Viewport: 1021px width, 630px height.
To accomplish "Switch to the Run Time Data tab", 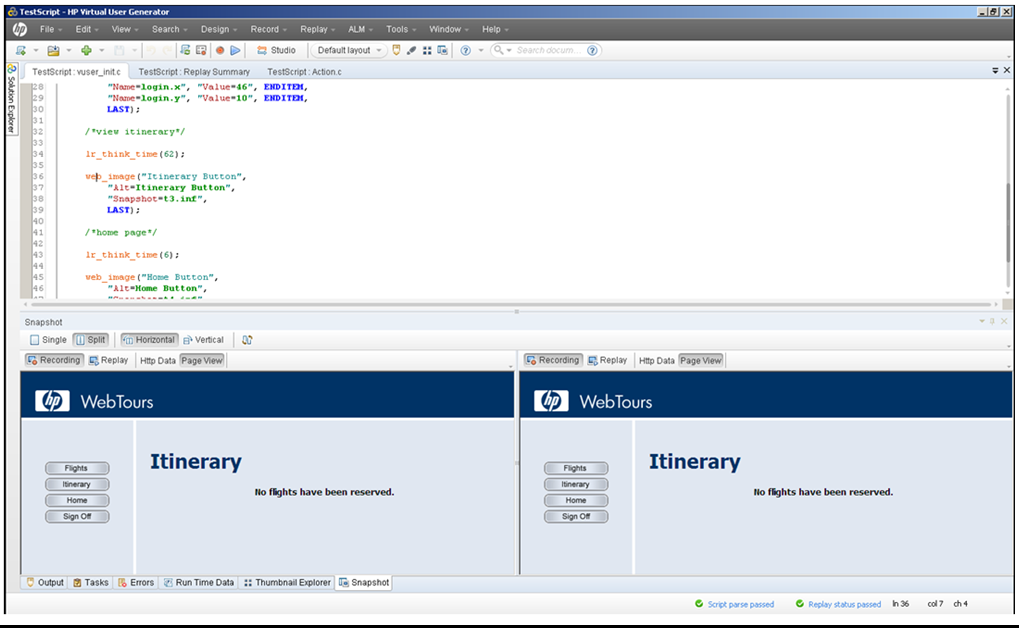I will tap(198, 582).
